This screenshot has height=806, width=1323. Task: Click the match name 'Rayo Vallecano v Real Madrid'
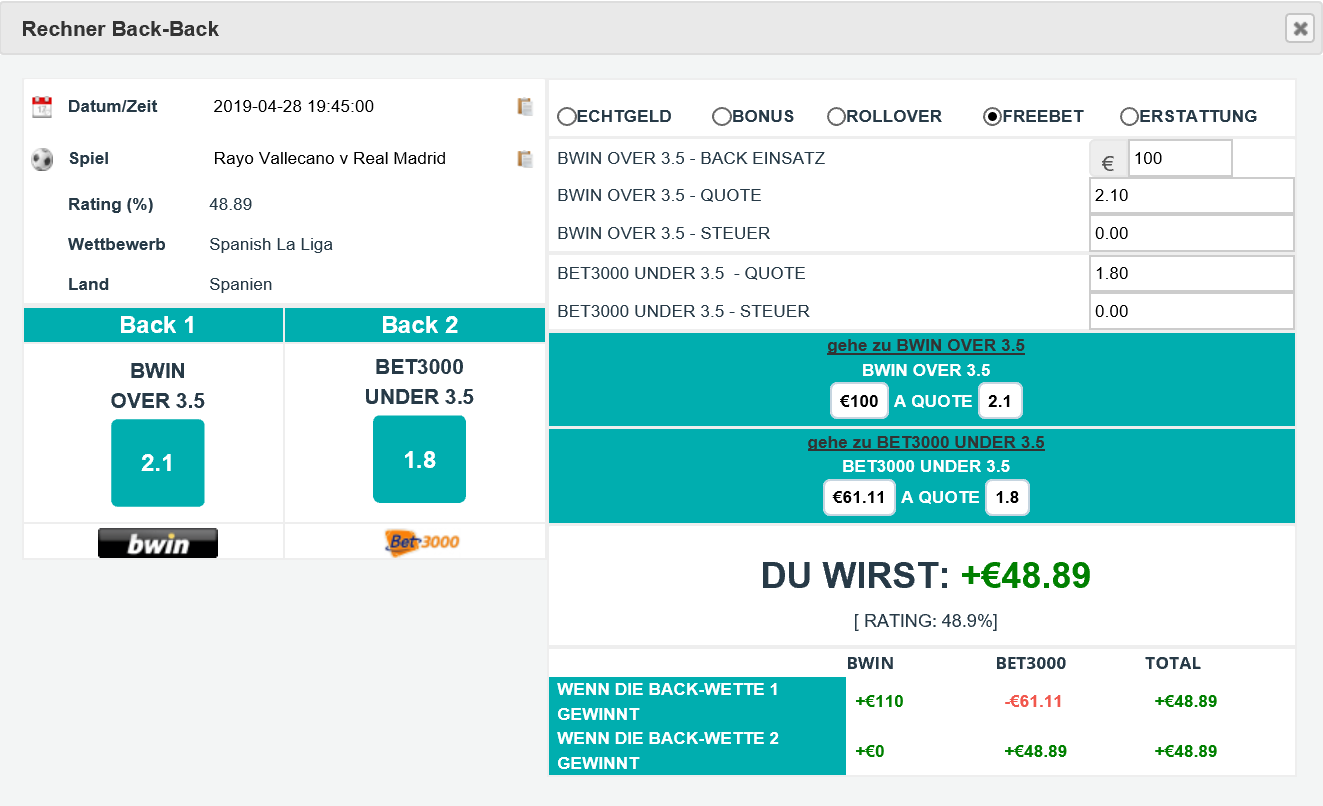330,158
